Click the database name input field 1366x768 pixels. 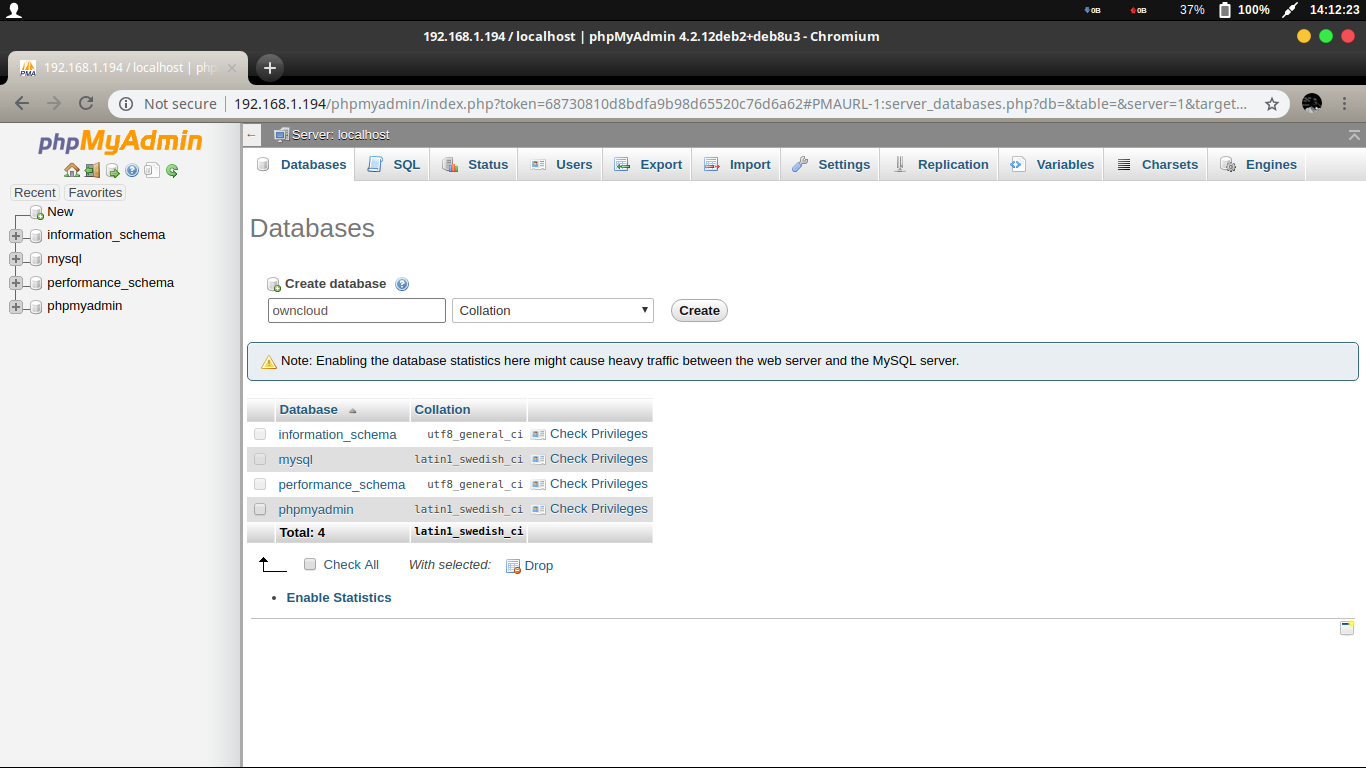tap(357, 310)
